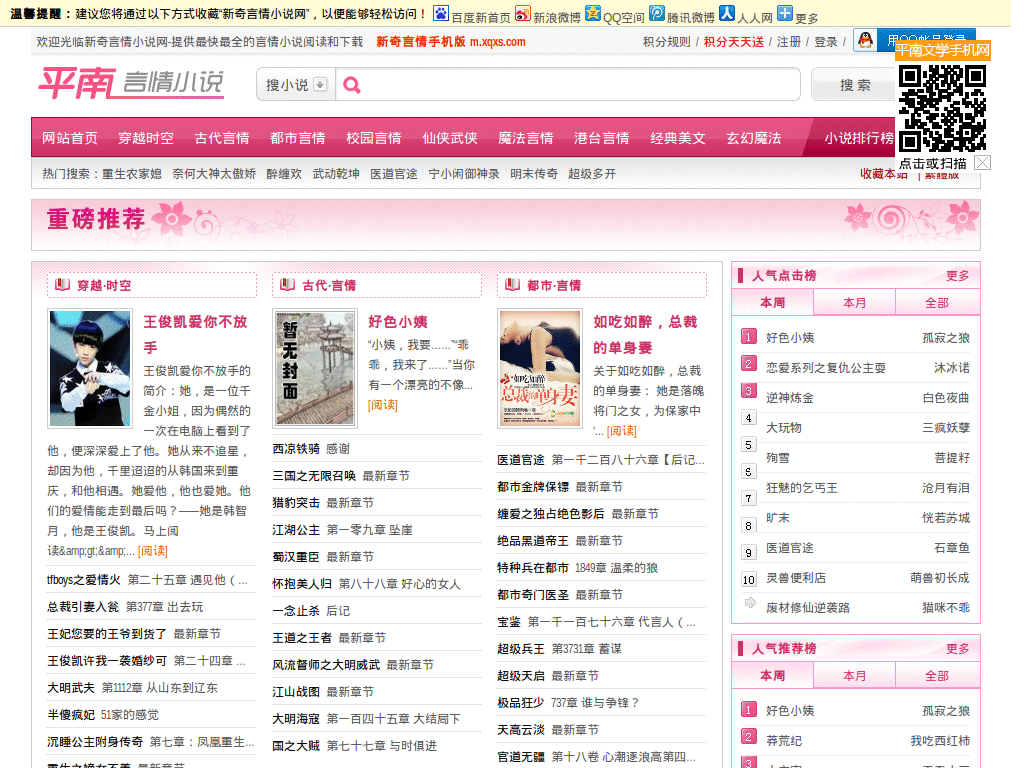Viewport: 1024px width, 768px height.
Task: Click the QQ Zone star icon
Action: [593, 14]
